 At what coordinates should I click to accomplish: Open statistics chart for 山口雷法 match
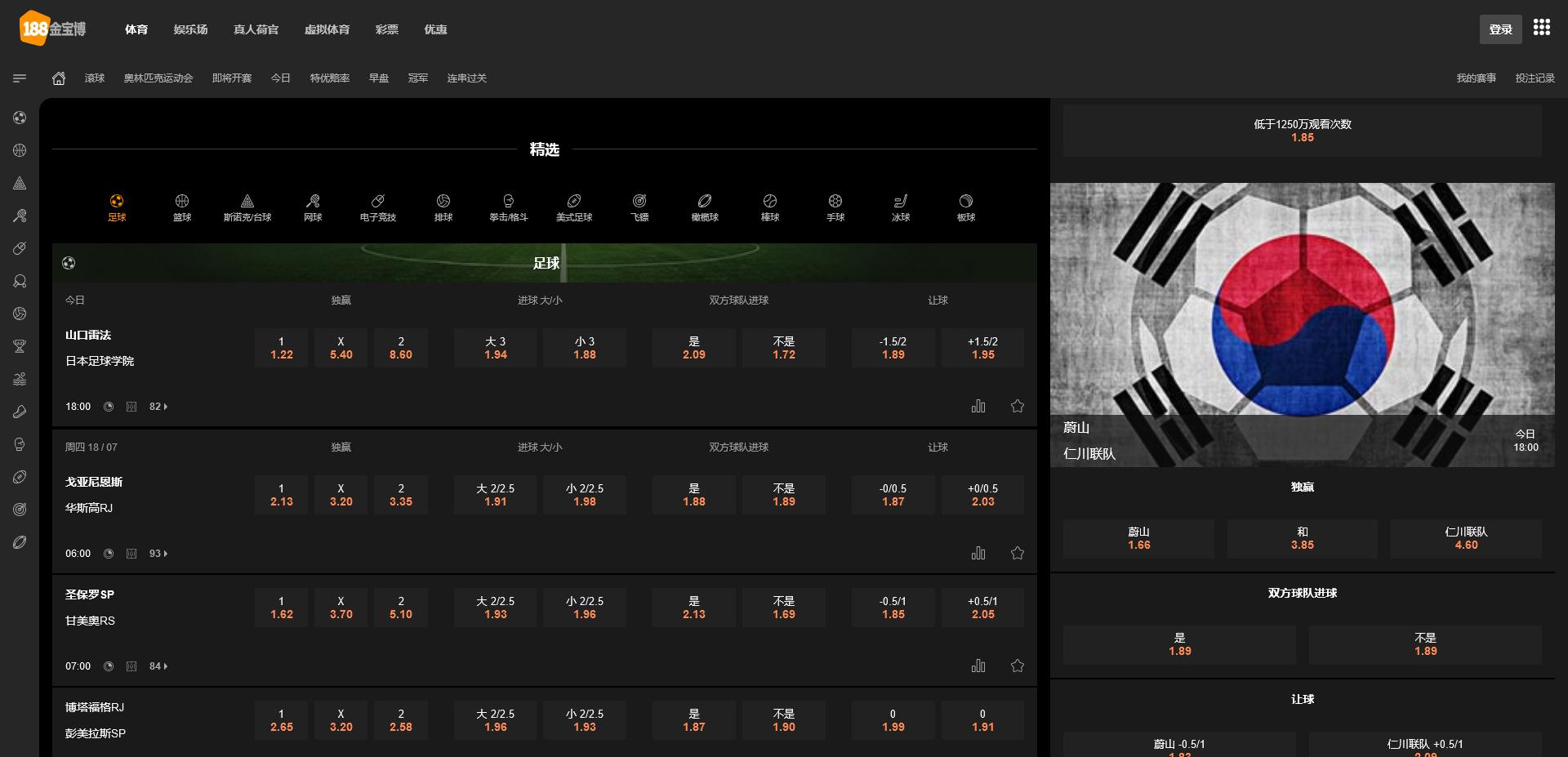[x=978, y=406]
